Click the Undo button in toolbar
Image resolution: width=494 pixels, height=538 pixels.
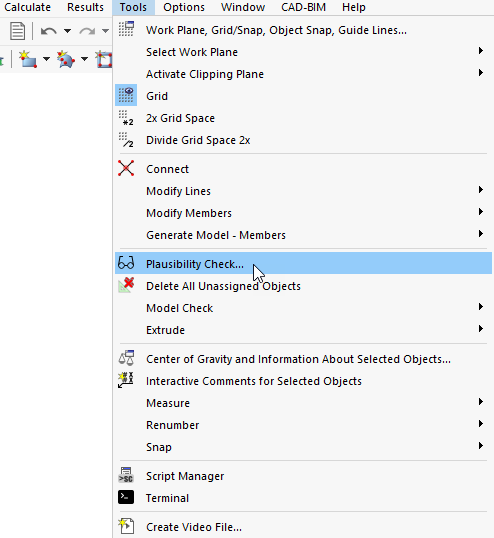click(49, 31)
